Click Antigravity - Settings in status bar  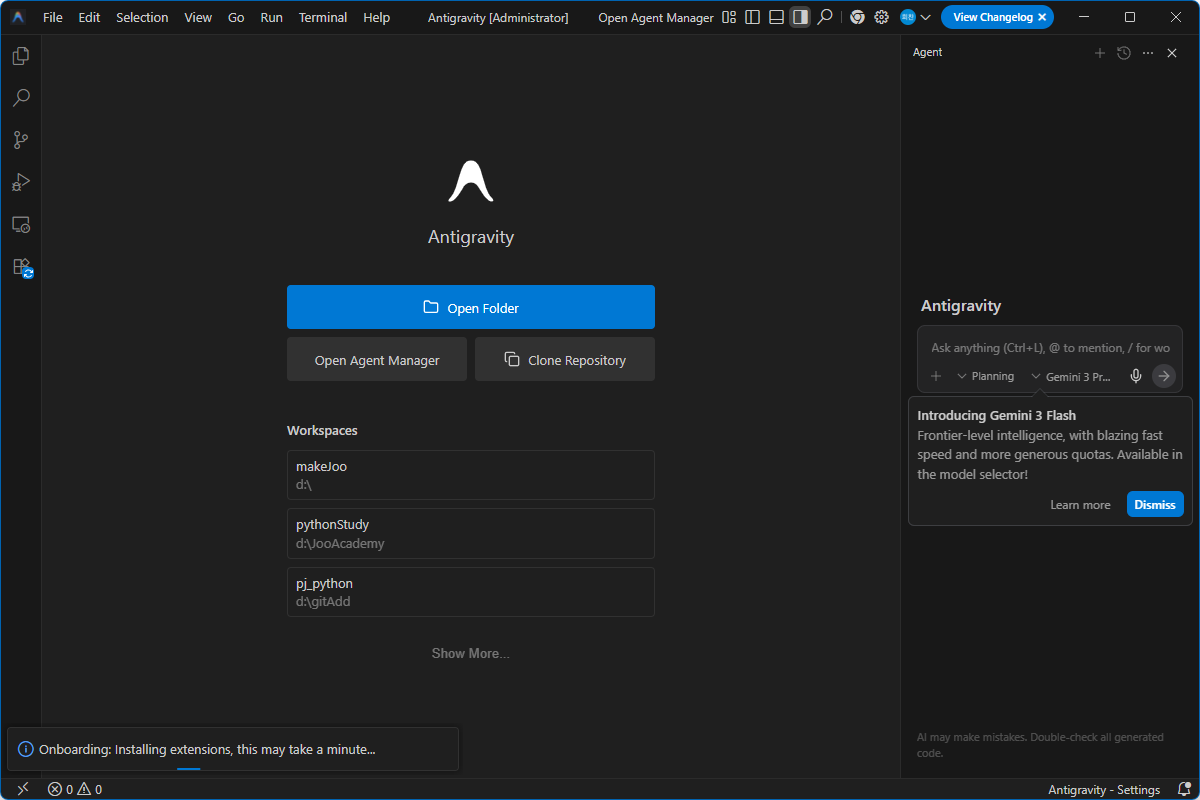click(1104, 789)
